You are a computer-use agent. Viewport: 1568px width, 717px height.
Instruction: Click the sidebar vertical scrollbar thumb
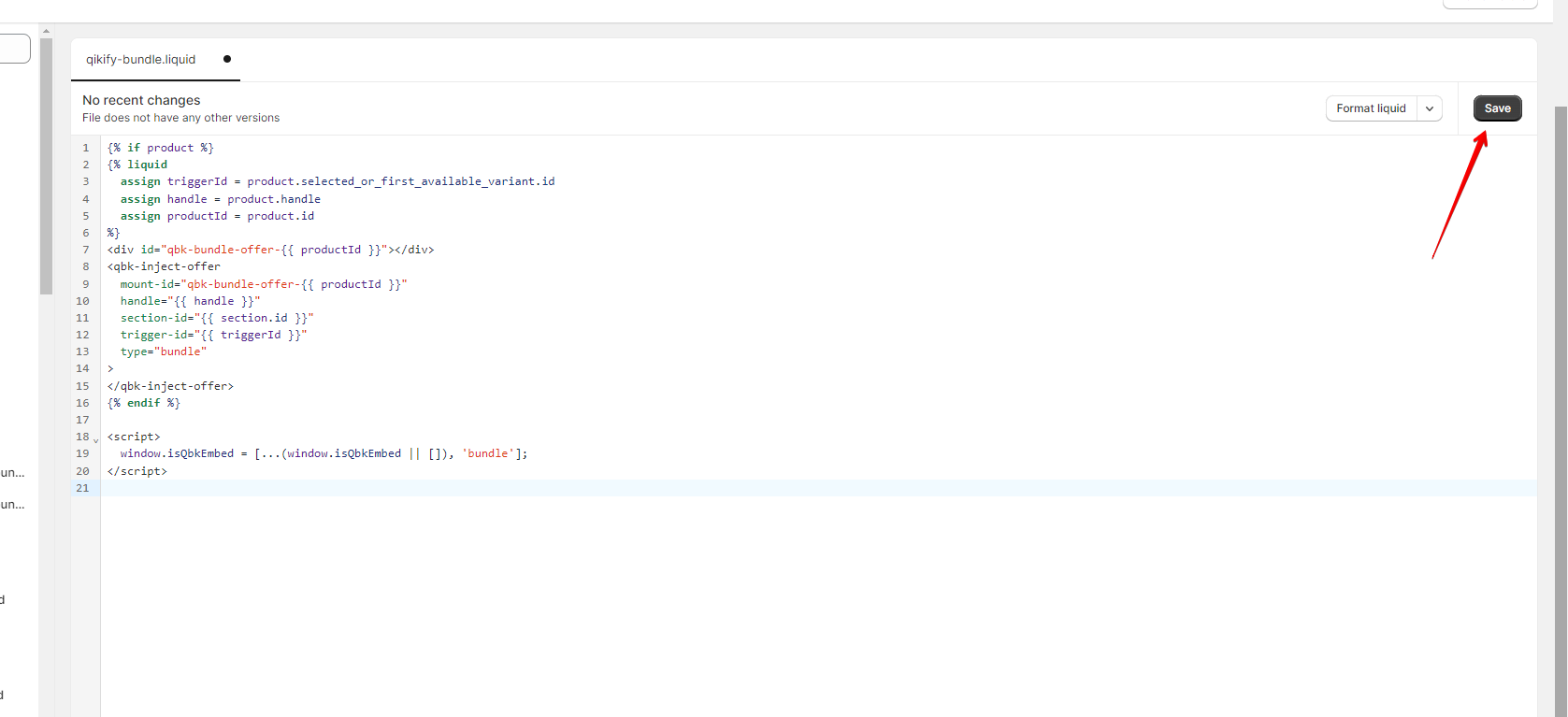click(46, 166)
